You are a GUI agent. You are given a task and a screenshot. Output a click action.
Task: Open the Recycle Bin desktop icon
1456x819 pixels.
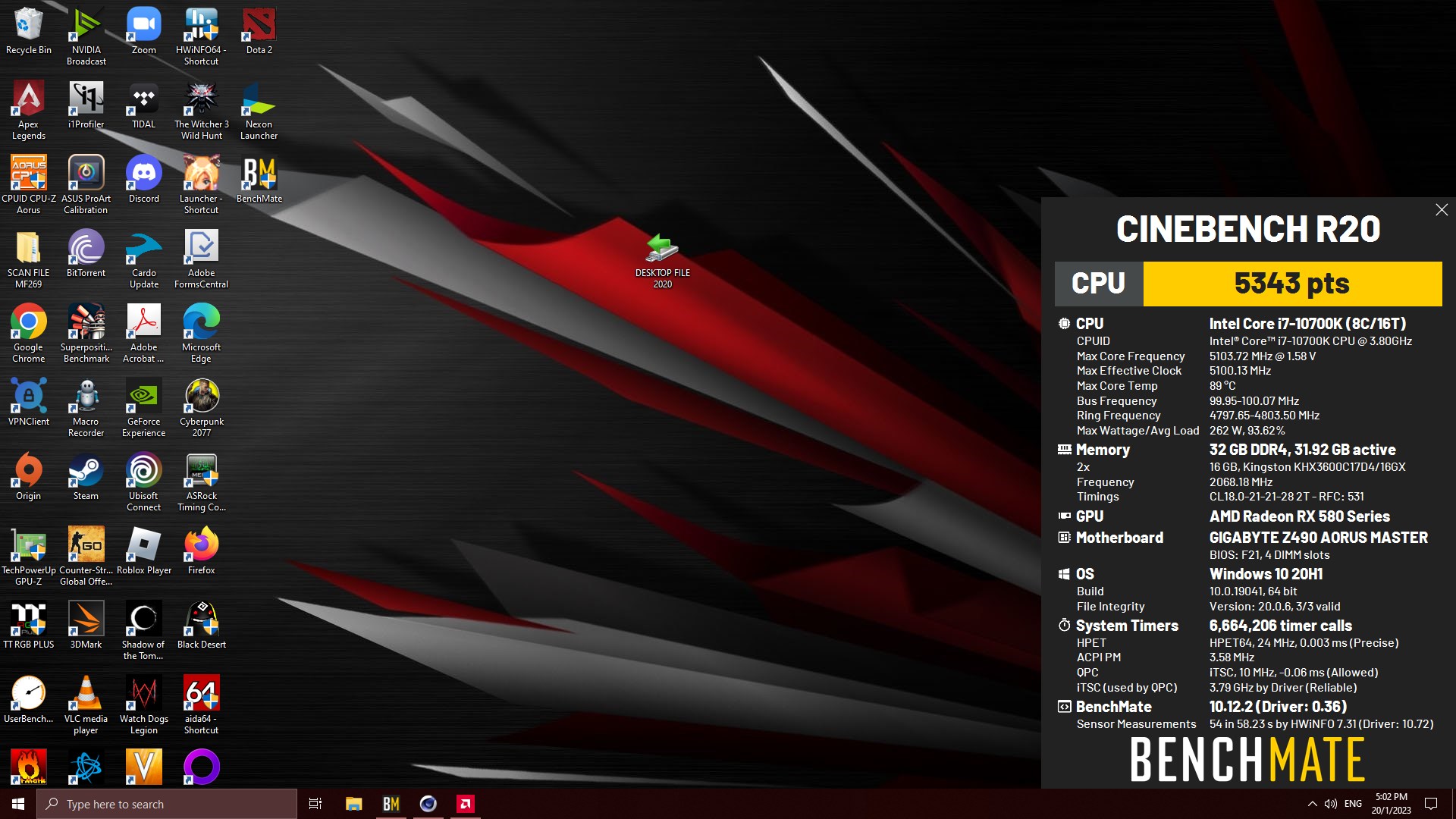pyautogui.click(x=29, y=32)
